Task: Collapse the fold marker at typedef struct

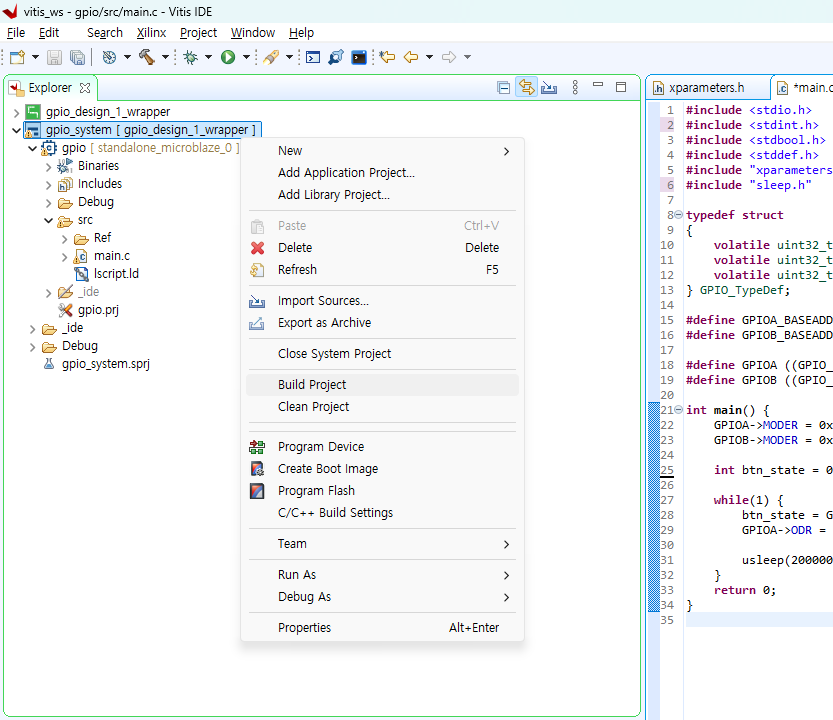Action: coord(679,215)
